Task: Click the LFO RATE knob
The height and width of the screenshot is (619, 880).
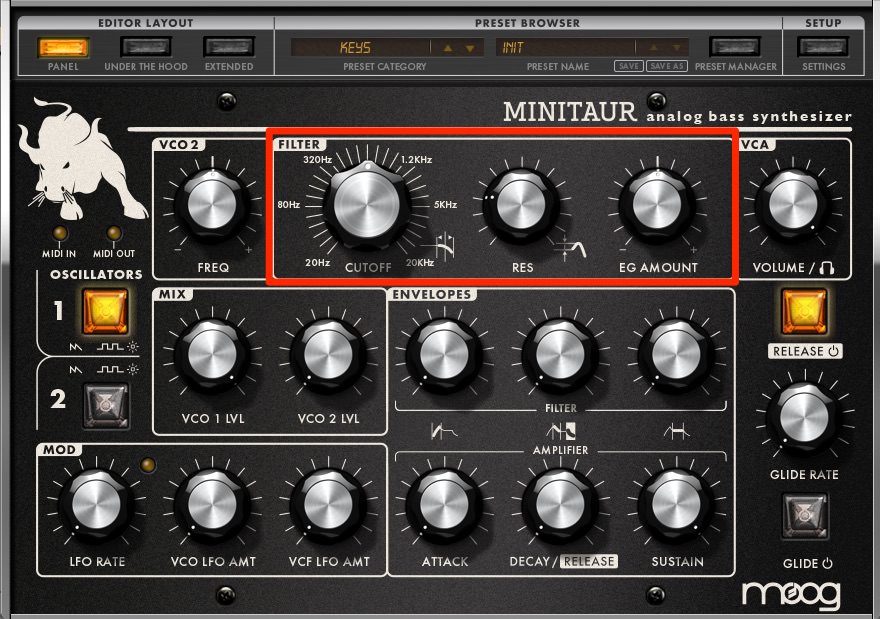Action: [x=96, y=504]
